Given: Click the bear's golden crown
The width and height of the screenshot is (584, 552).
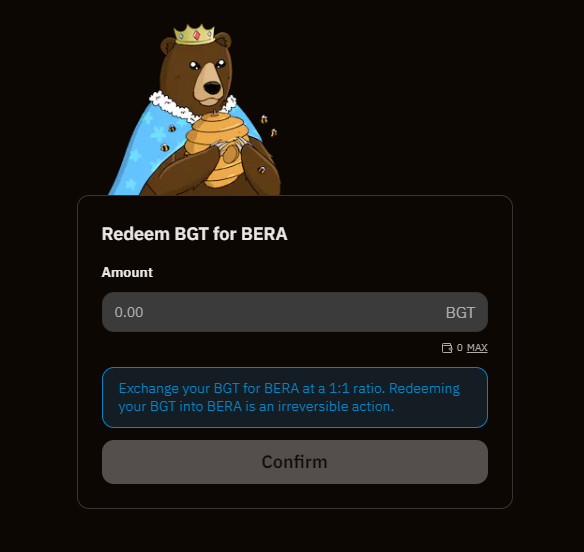Looking at the screenshot, I should [194, 35].
